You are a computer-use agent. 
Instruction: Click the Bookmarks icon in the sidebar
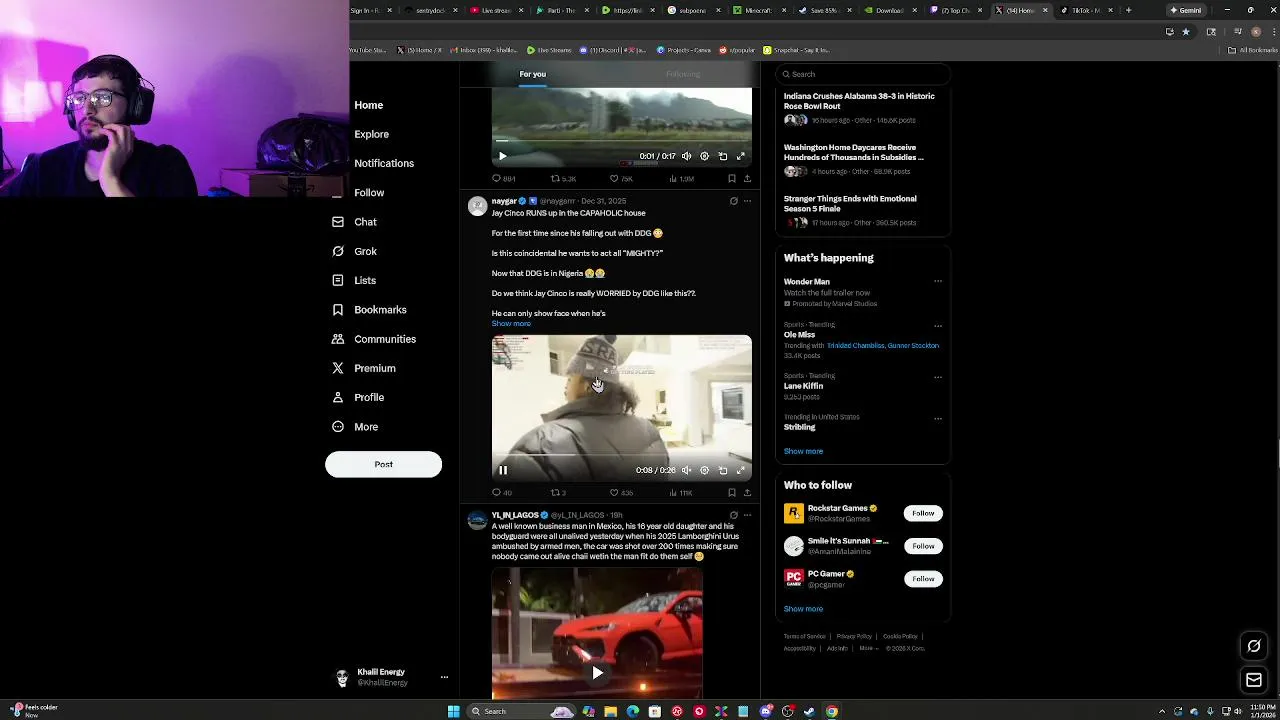[338, 310]
